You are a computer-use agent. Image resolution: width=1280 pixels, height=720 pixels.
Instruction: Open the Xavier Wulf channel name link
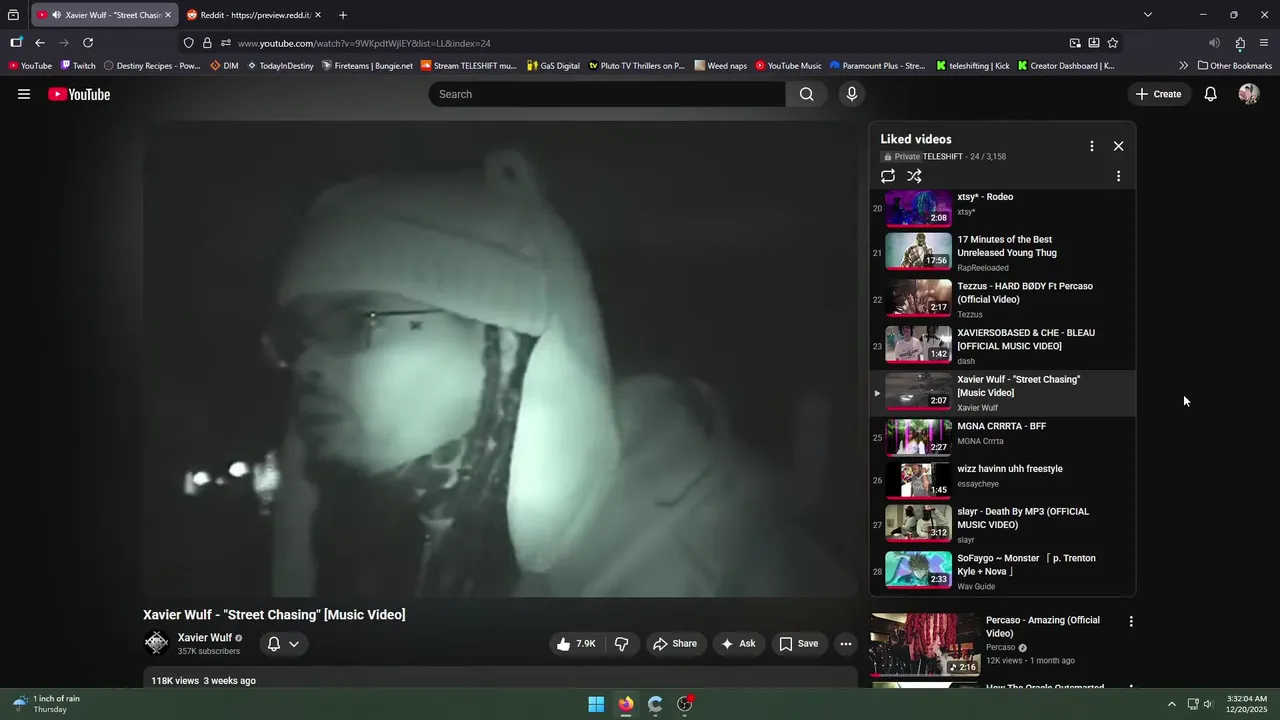(x=205, y=638)
